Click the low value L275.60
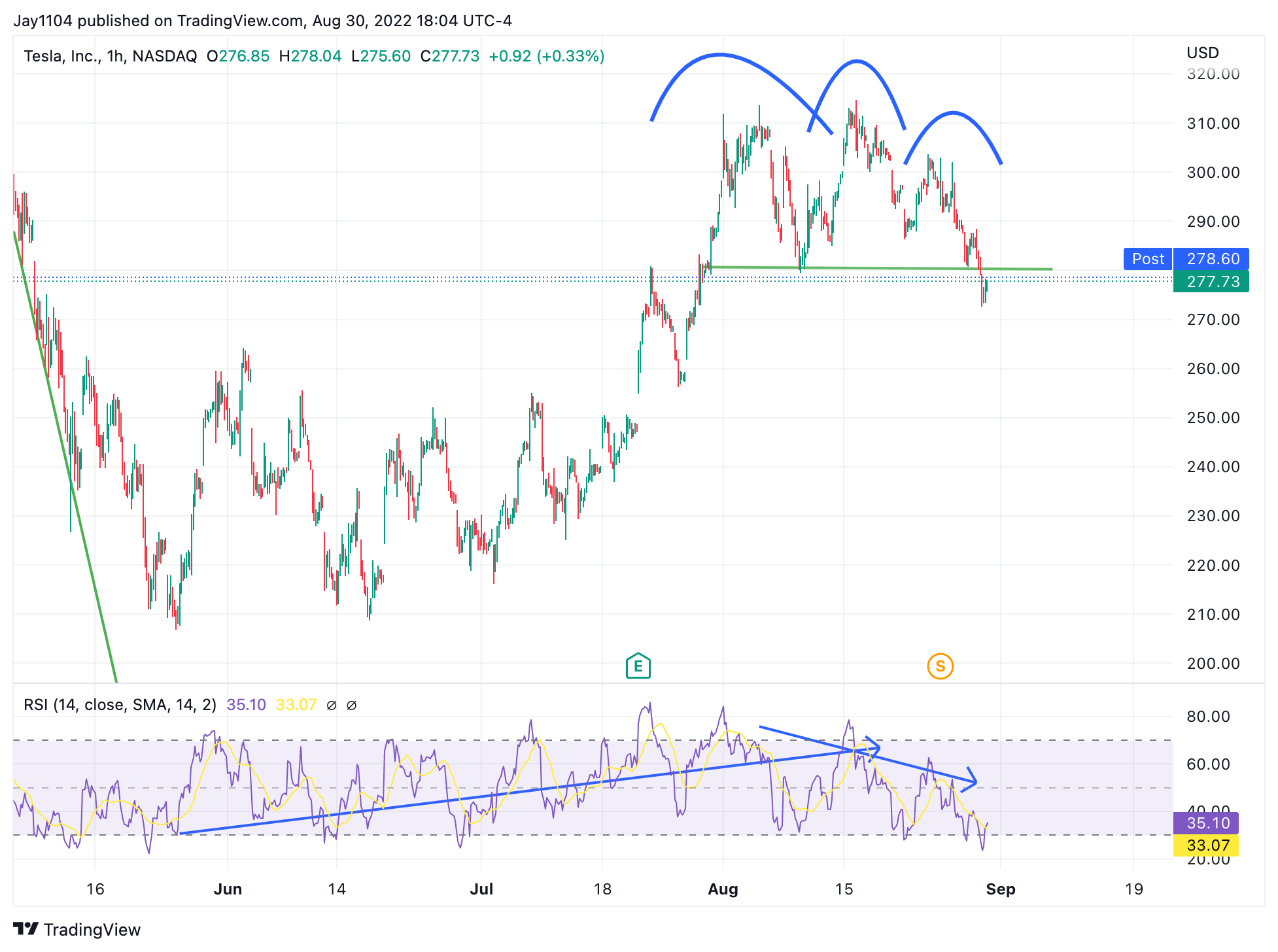Screen dimensions: 1278x952 point(381,56)
